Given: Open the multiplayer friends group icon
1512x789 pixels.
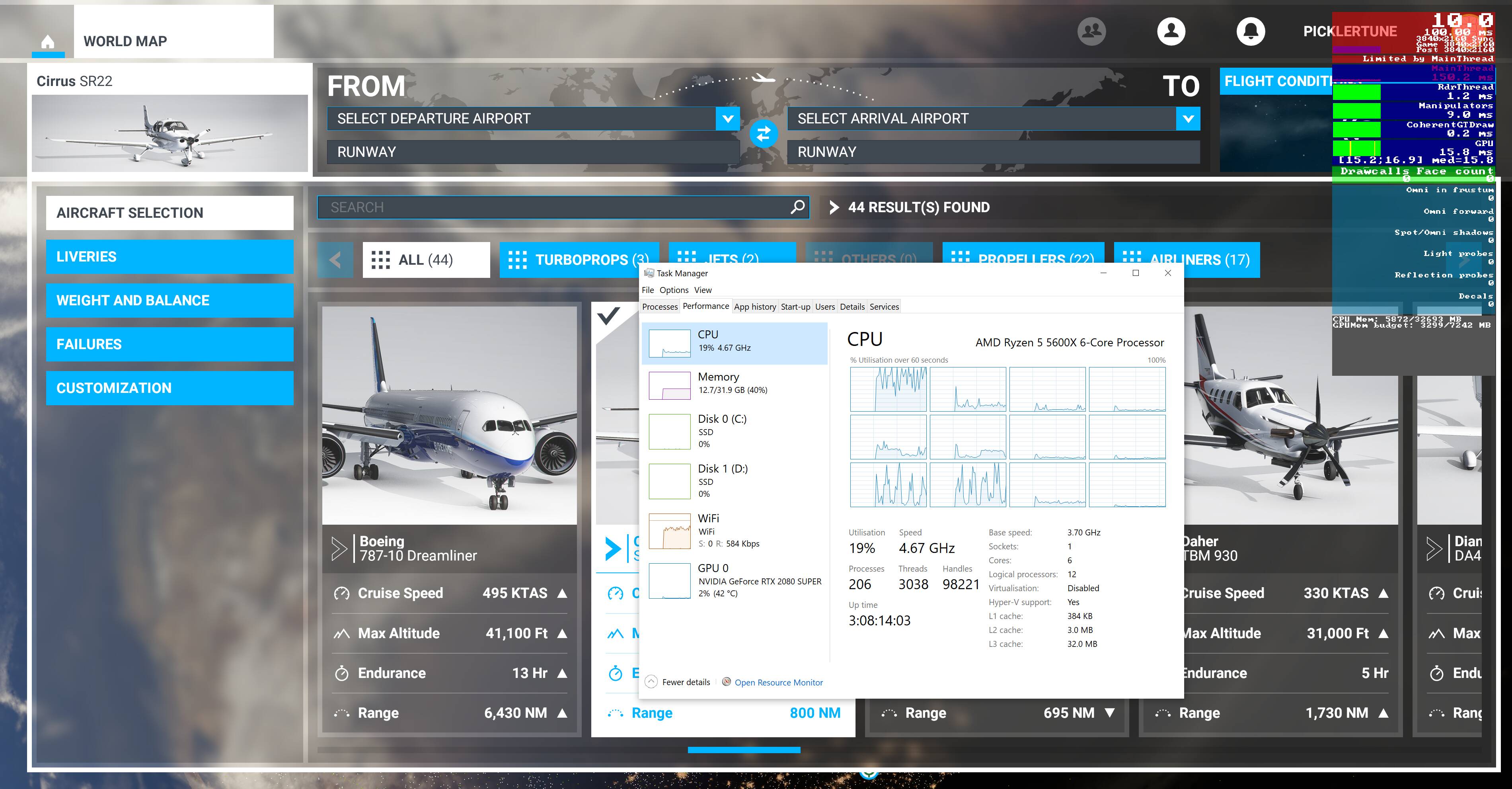Looking at the screenshot, I should click(1092, 31).
